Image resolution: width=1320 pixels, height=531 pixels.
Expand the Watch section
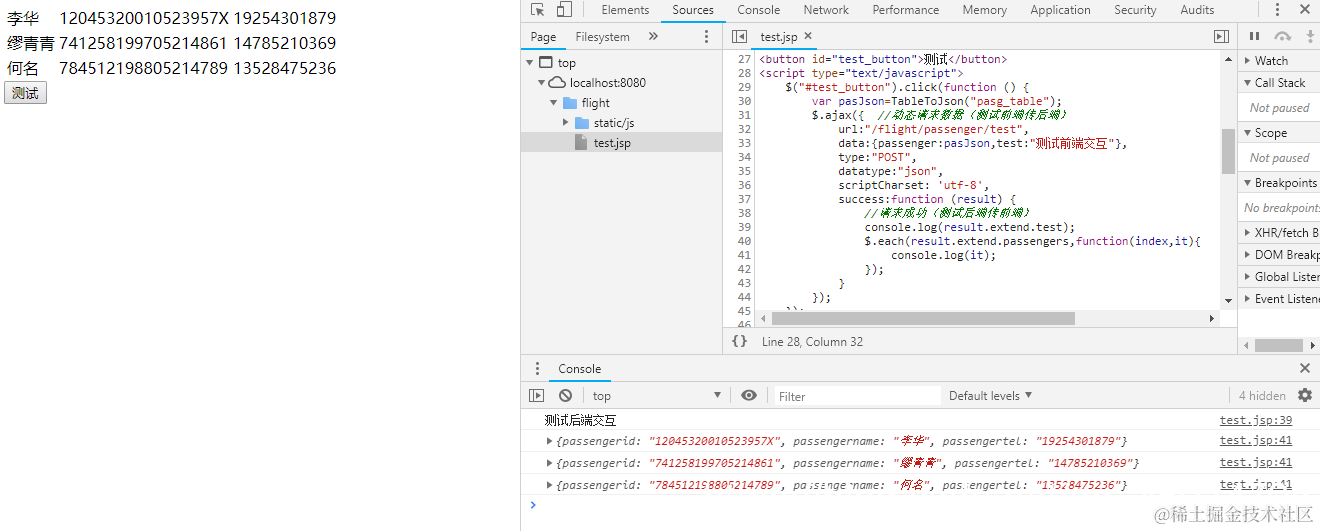coord(1279,61)
